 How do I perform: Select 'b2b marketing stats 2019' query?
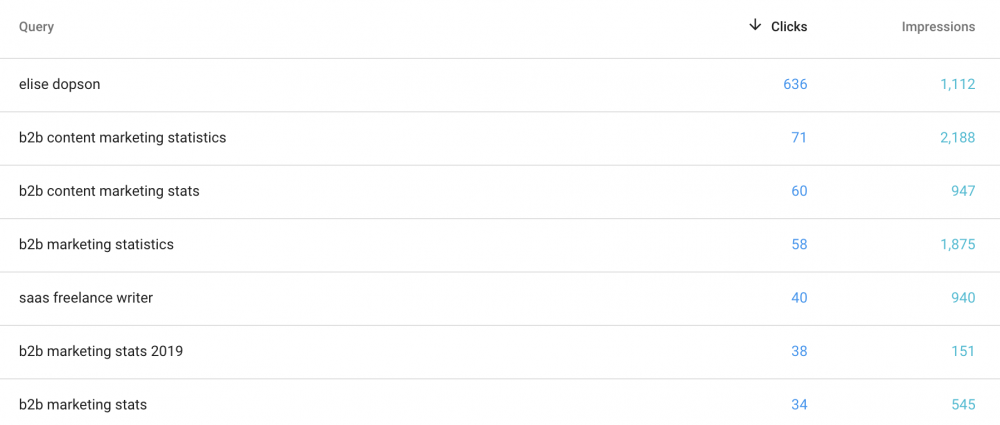(101, 352)
